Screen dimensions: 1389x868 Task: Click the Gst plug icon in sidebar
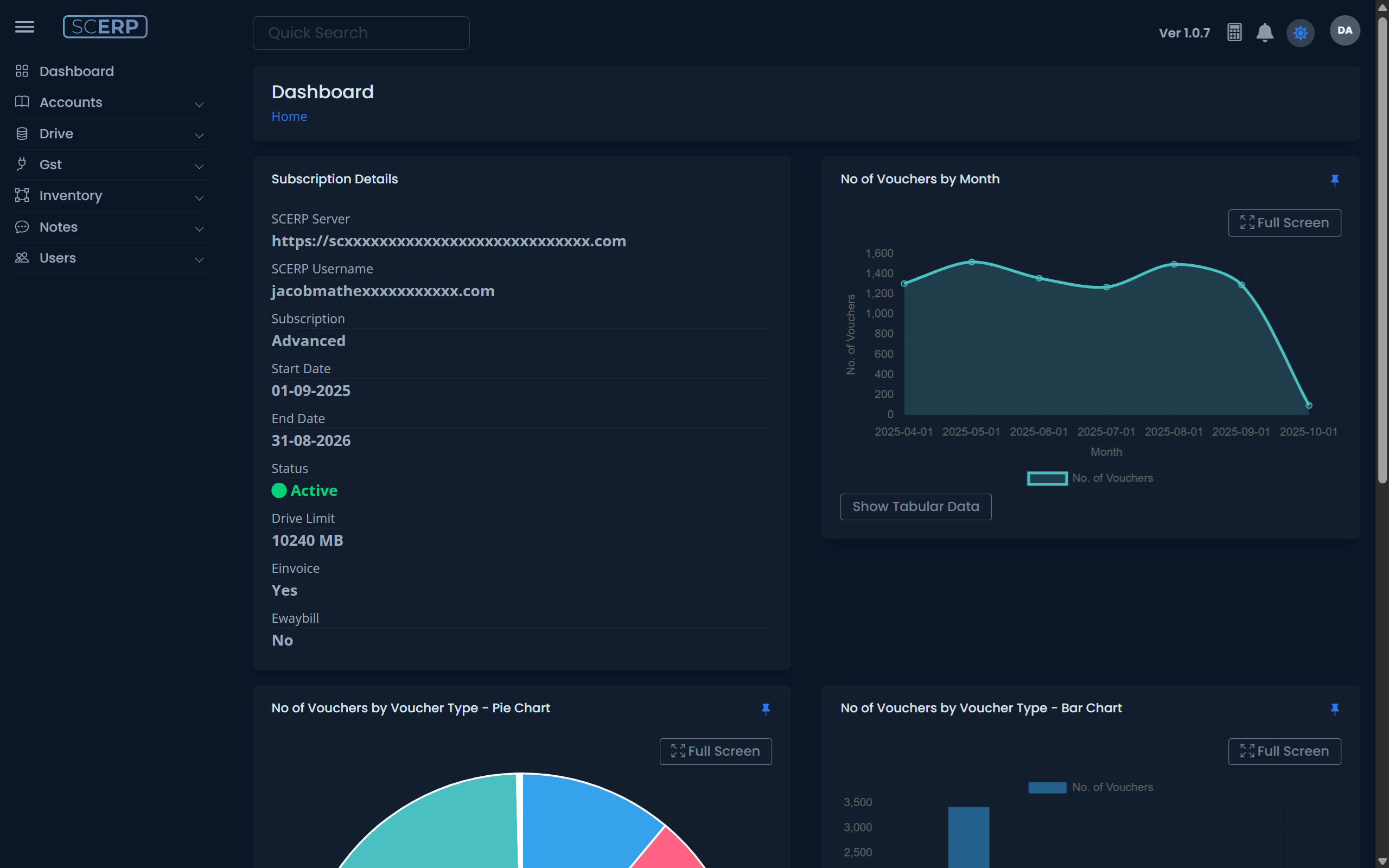click(x=22, y=164)
